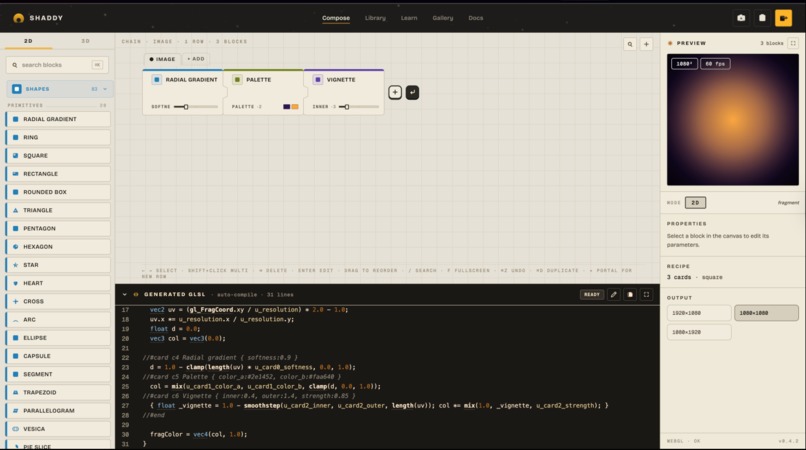
Task: Select the Segment block
Action: click(58, 374)
